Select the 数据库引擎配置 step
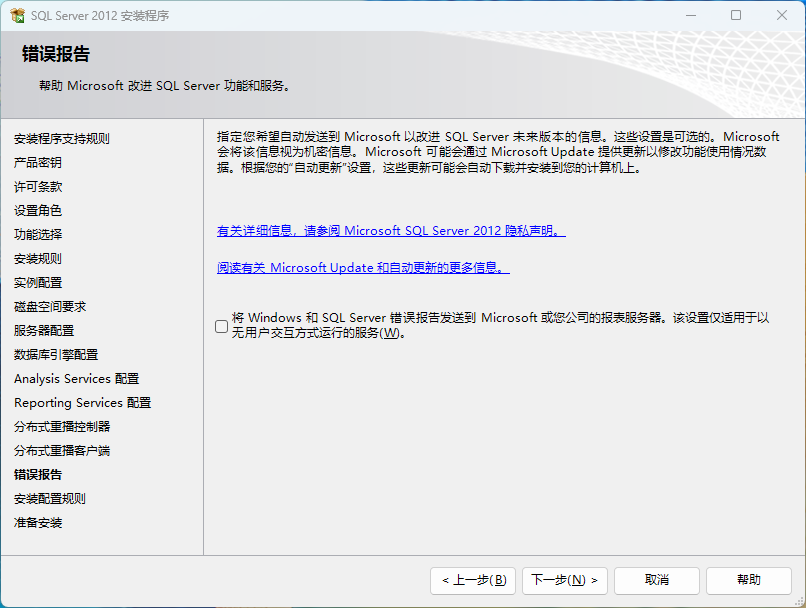The height and width of the screenshot is (608, 806). point(56,355)
